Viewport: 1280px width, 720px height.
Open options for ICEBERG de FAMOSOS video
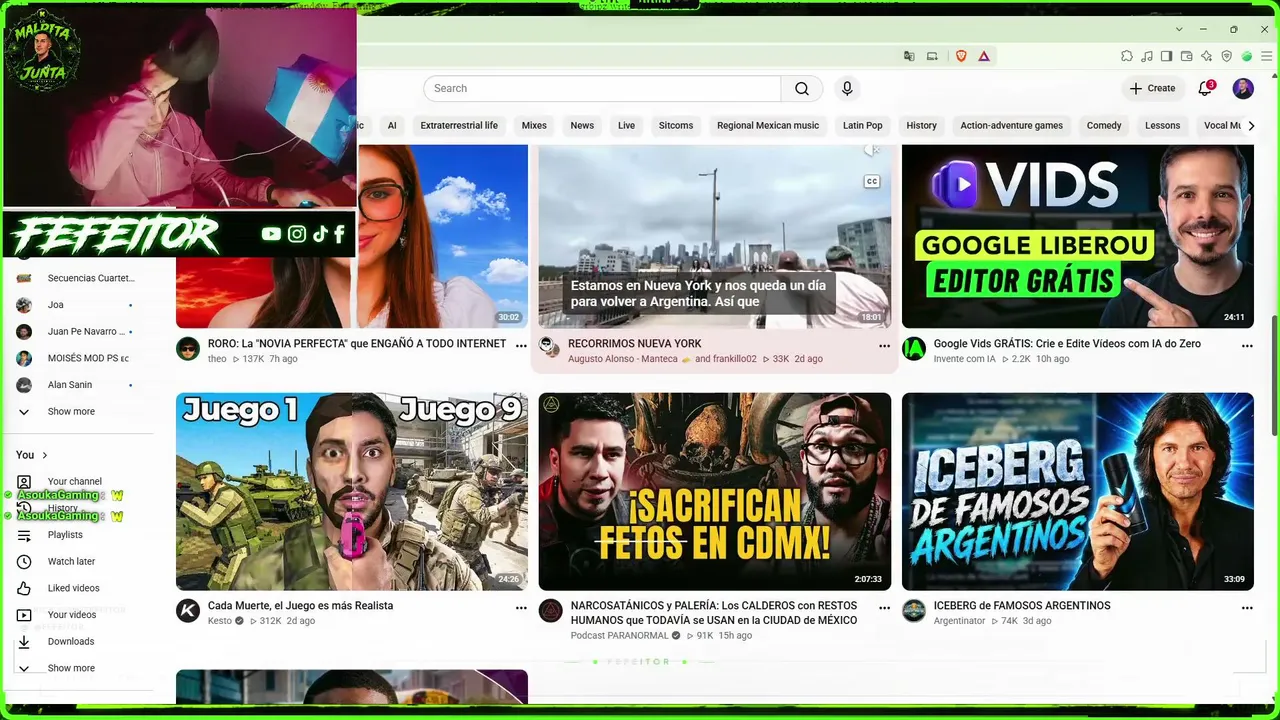tap(1247, 607)
